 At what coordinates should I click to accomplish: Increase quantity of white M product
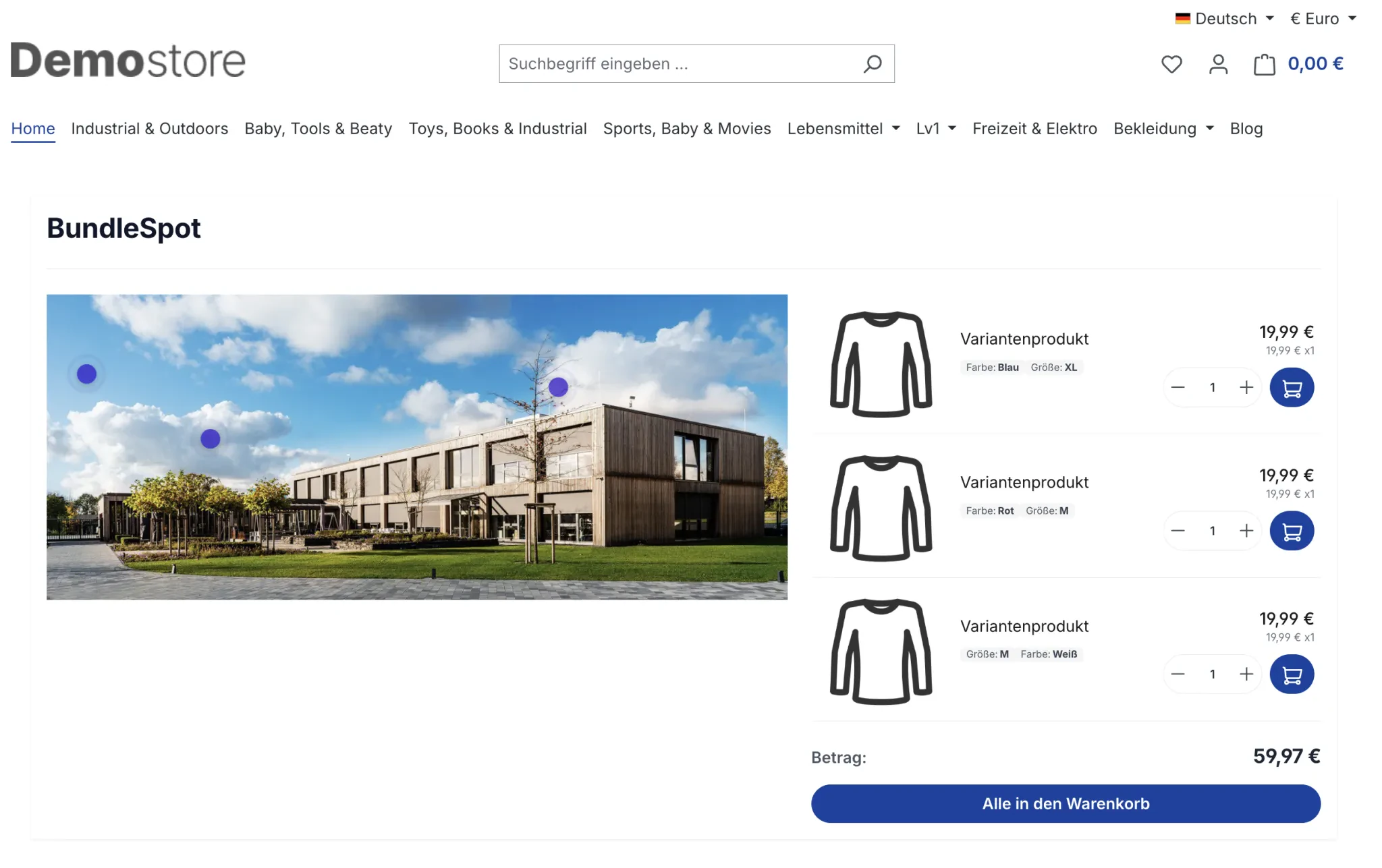1246,674
